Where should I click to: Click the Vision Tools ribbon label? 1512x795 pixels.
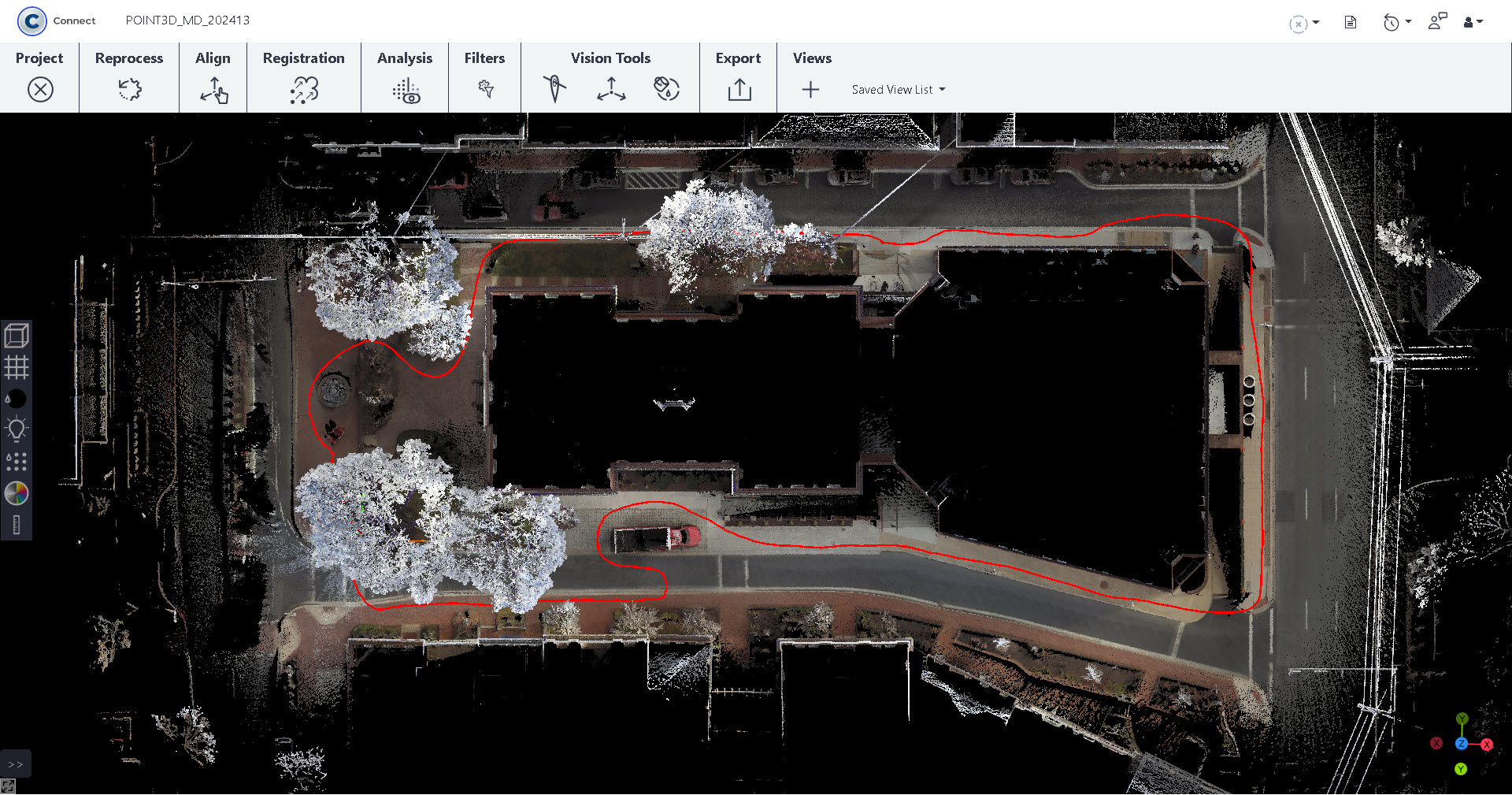610,58
